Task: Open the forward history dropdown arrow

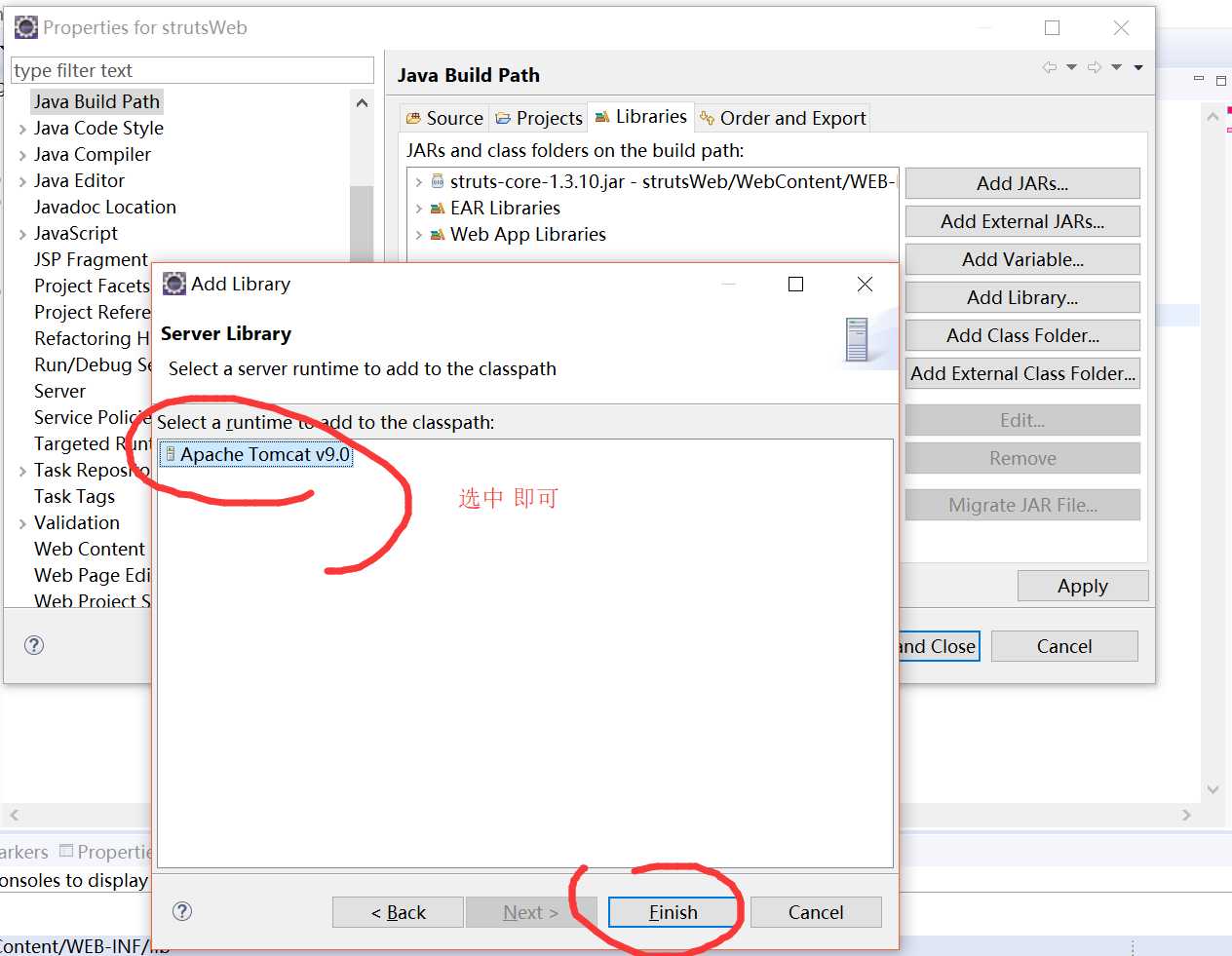Action: point(1116,67)
